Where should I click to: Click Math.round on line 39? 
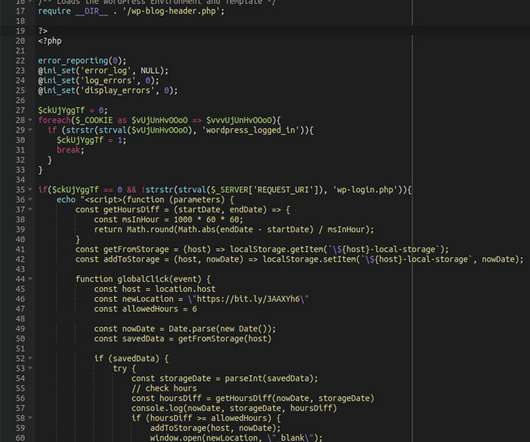coord(150,229)
